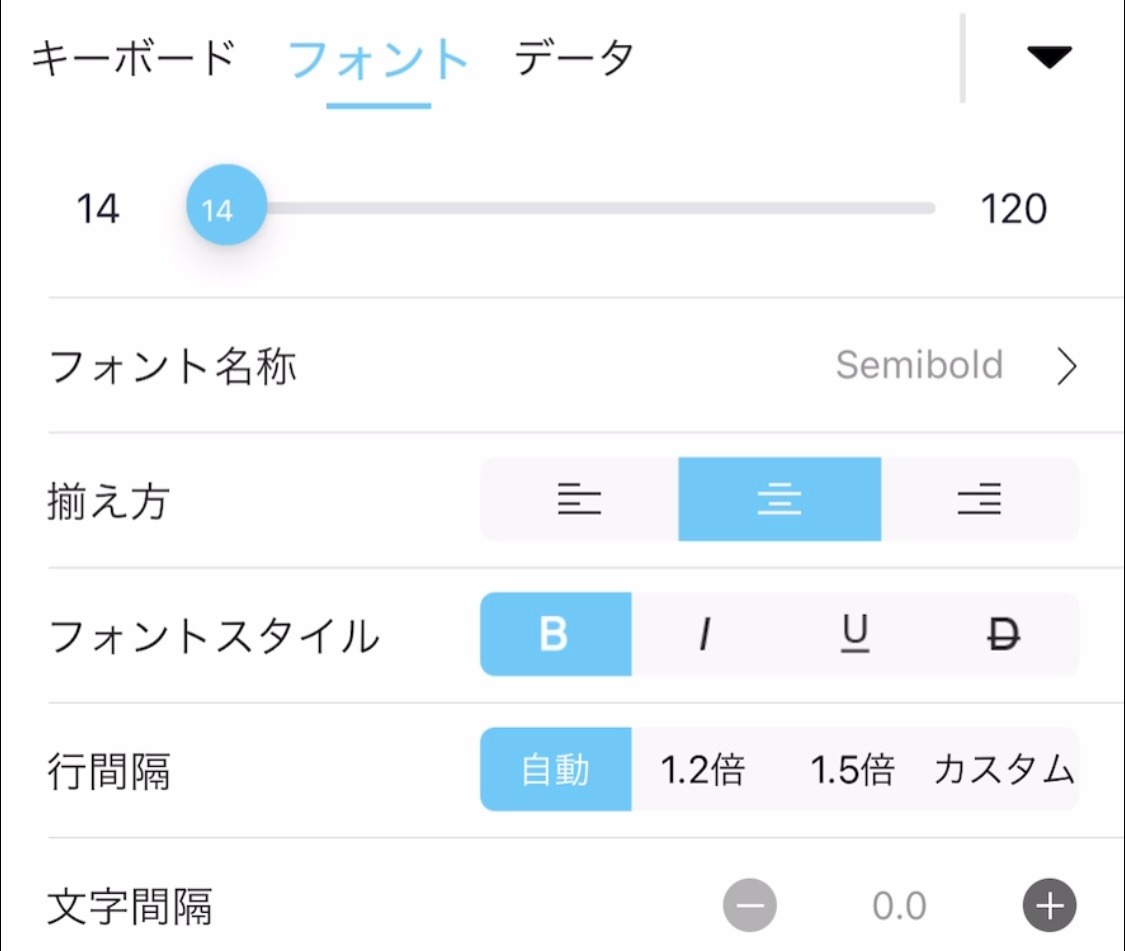Toggle underline font style U
The width and height of the screenshot is (1125, 951).
[x=855, y=634]
